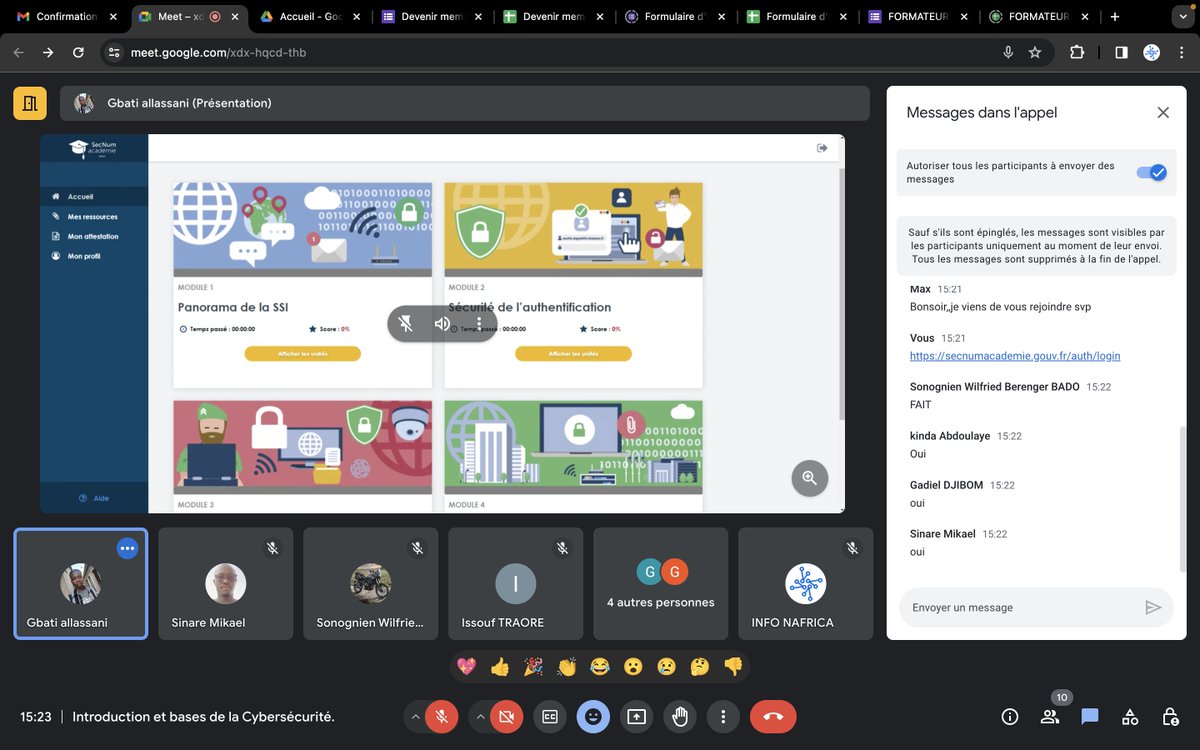Send party popper reaction

pos(533,666)
